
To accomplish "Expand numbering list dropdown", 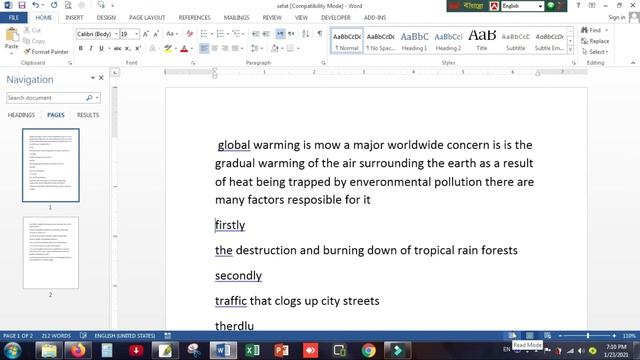I will (x=228, y=34).
